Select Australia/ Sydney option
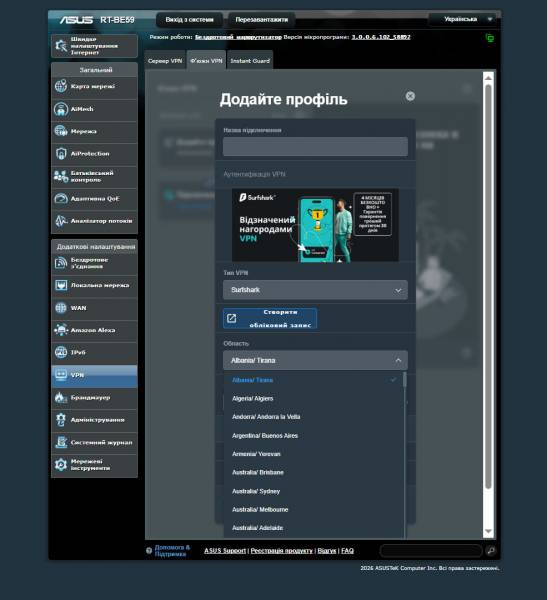This screenshot has height=600, width=547. (x=314, y=491)
